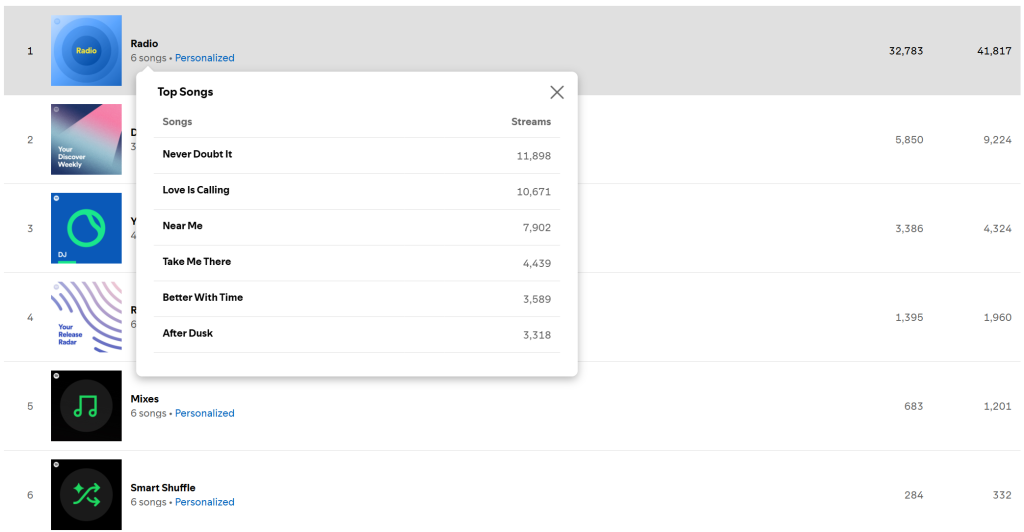Click the Release Radar cover art

pyautogui.click(x=86, y=317)
